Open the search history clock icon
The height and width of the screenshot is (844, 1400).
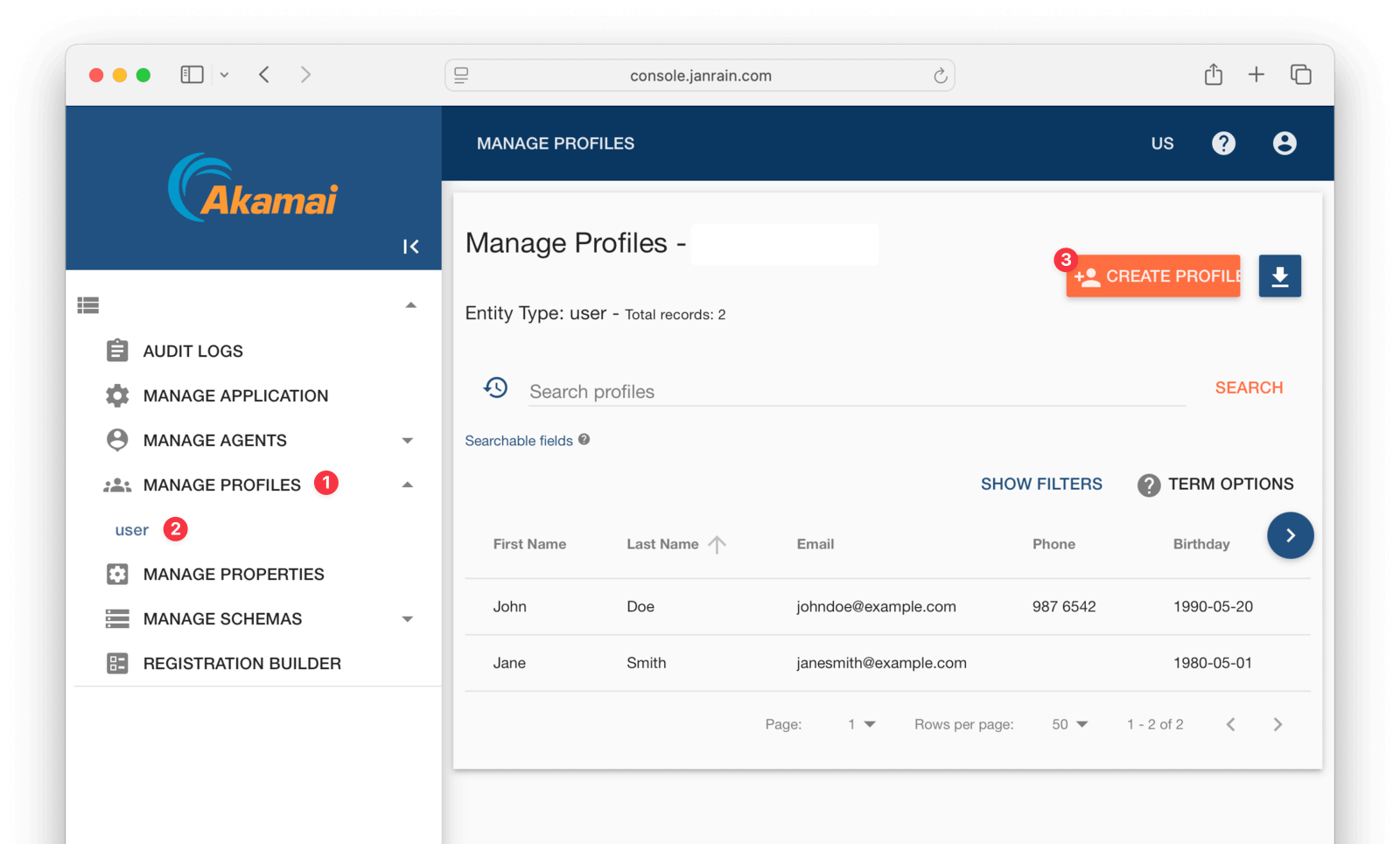tap(496, 387)
